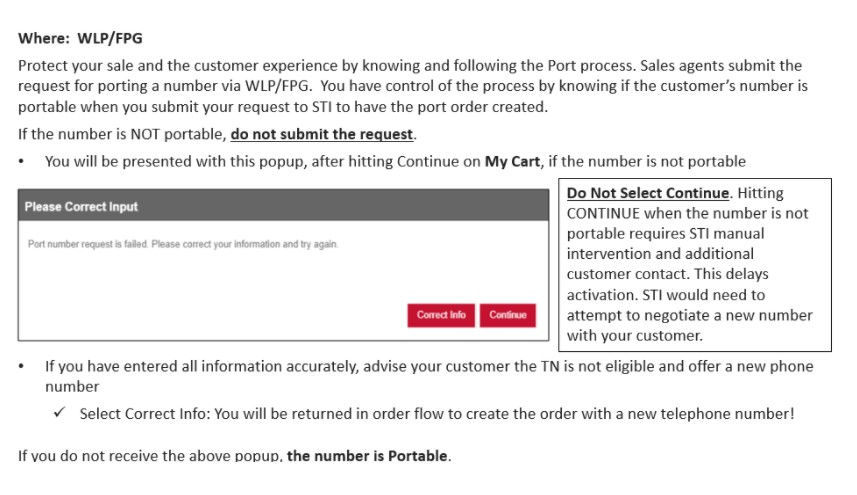Click the red Continue button in popup
Viewport: 857px width, 495px height.
tap(508, 315)
